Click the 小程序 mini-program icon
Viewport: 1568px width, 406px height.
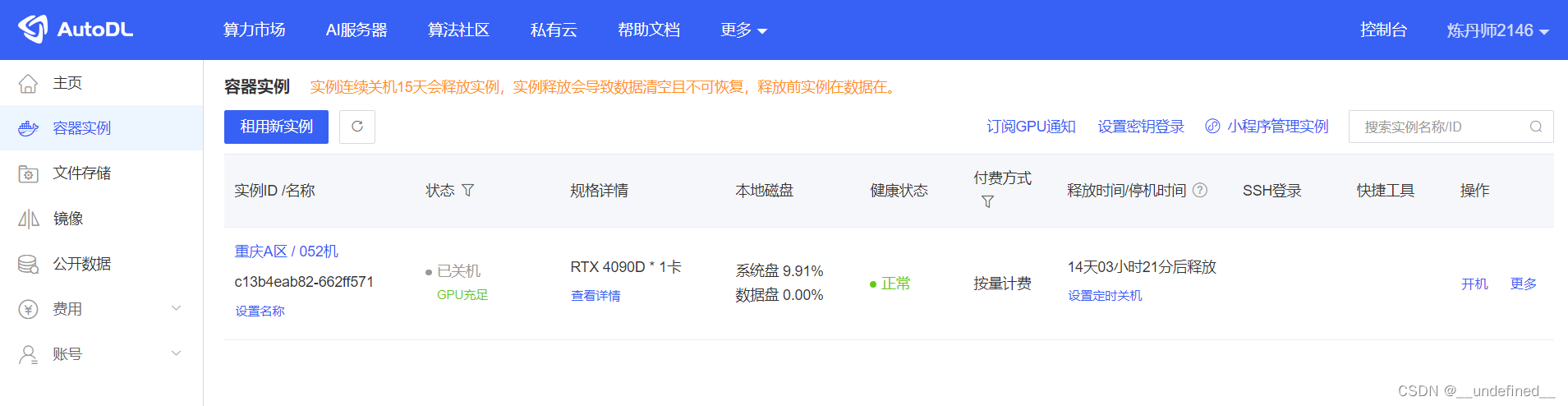1212,126
